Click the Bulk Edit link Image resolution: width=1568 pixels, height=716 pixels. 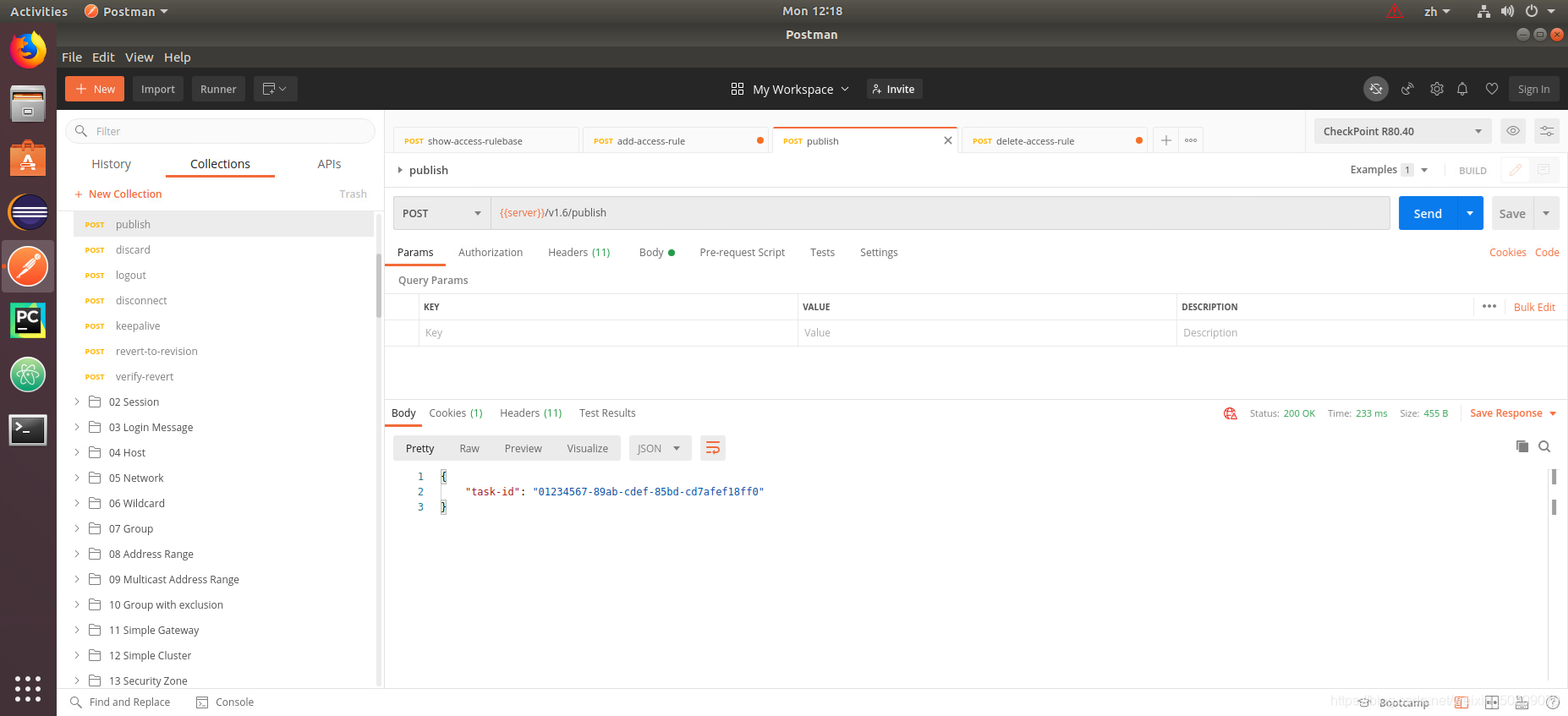(1534, 307)
